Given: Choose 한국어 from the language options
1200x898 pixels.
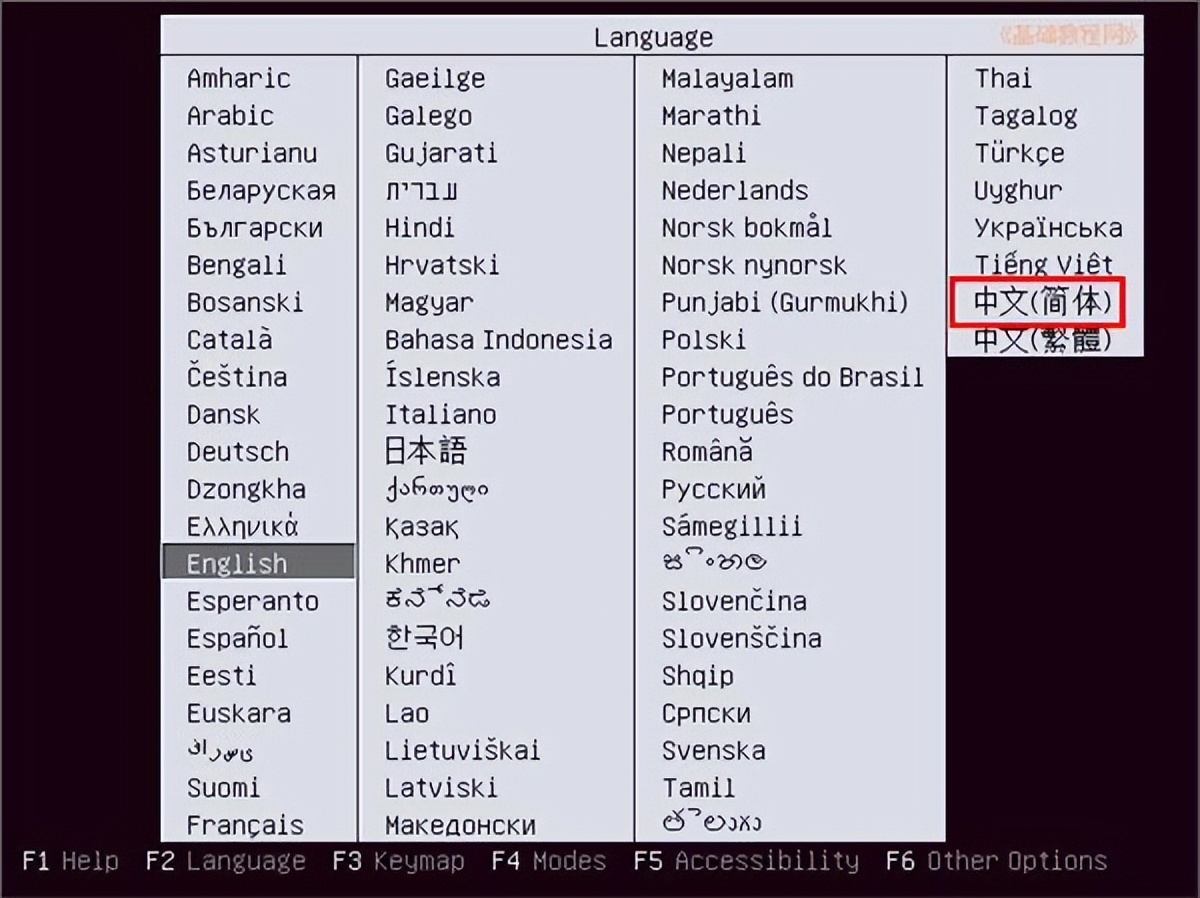Looking at the screenshot, I should [x=424, y=638].
